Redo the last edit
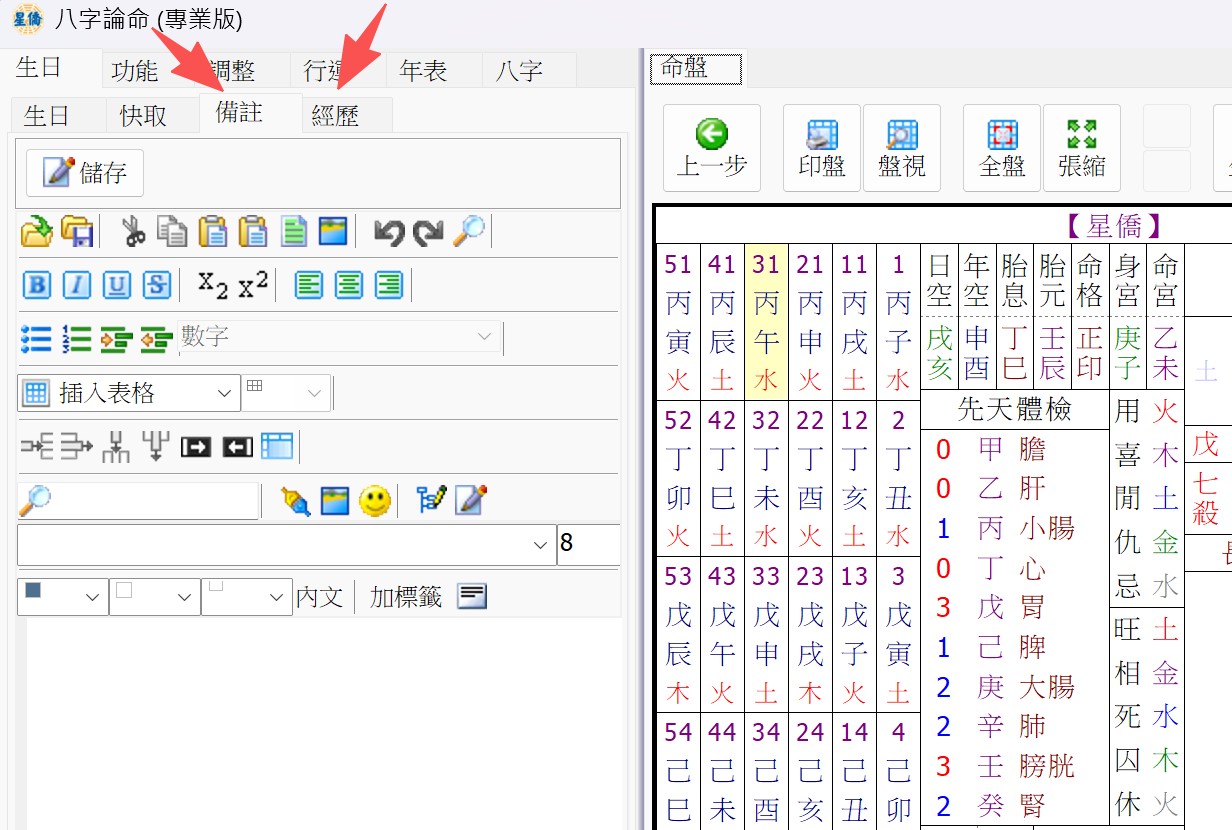 click(x=428, y=232)
